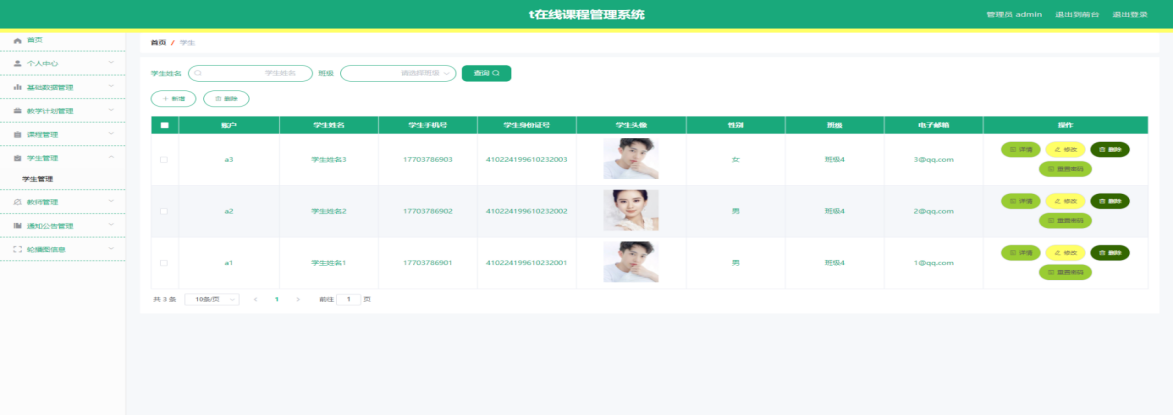Click 重置密码 button for row a3
This screenshot has width=1173, height=415.
[1065, 169]
